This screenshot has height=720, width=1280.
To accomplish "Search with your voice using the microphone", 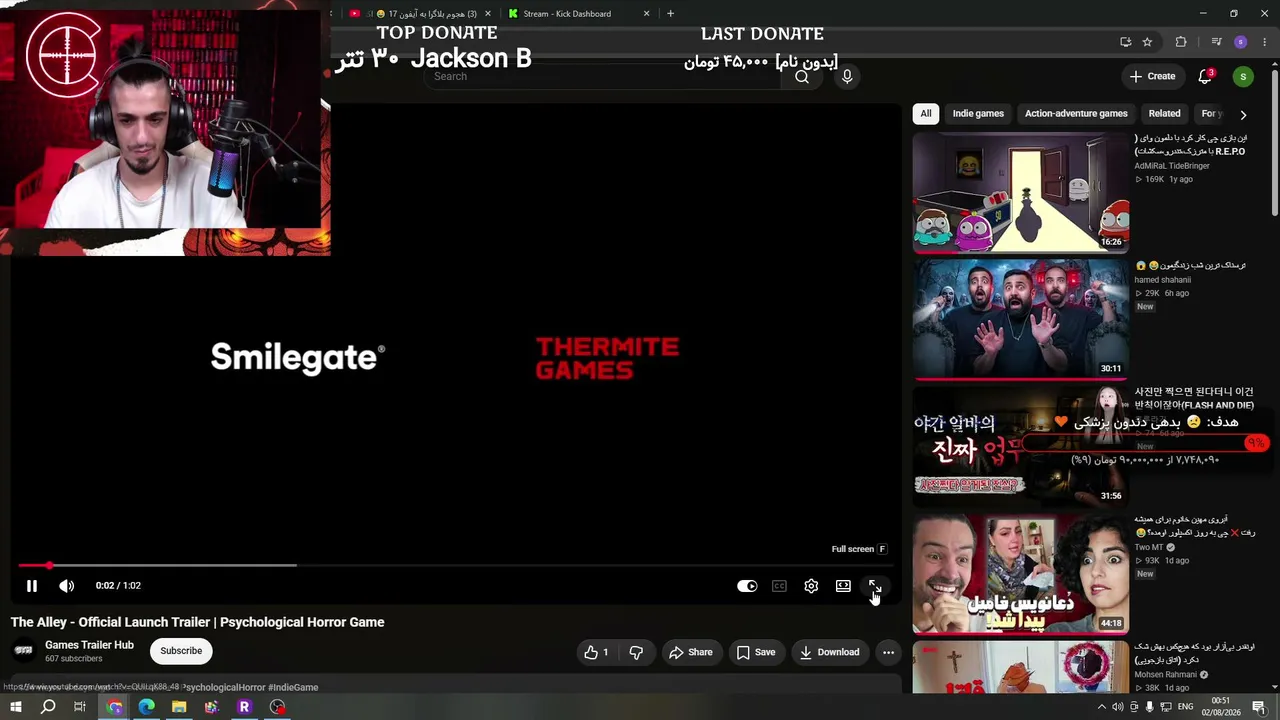I will point(847,76).
